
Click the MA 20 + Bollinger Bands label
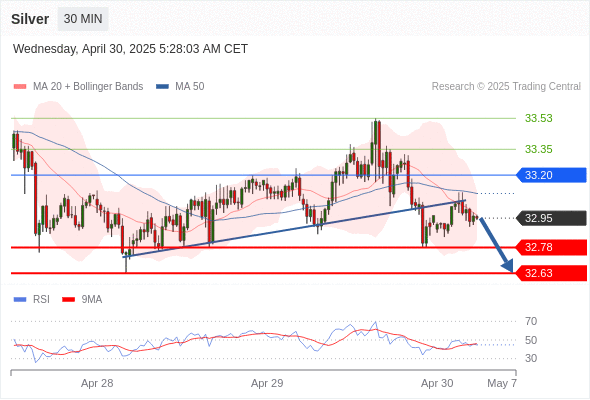click(x=88, y=87)
